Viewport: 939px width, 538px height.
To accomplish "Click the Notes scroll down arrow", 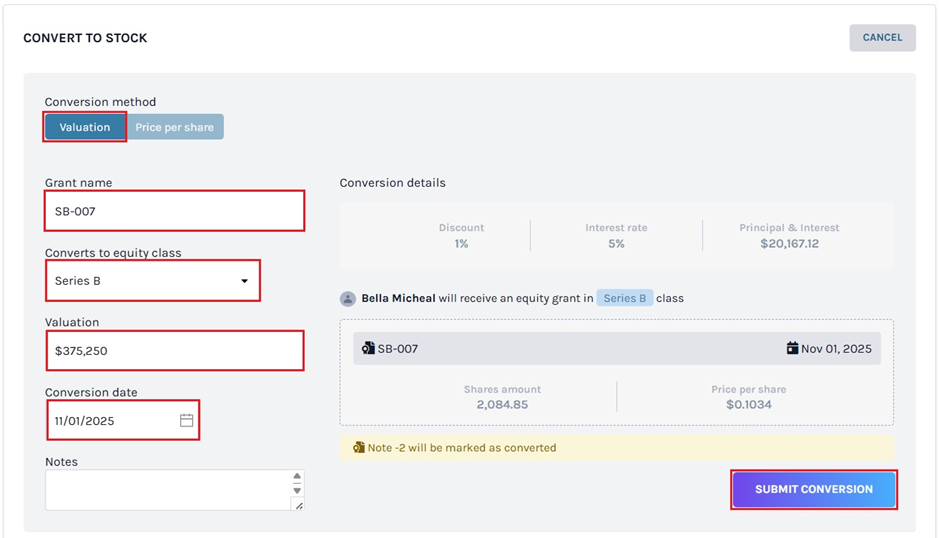I will pyautogui.click(x=297, y=491).
